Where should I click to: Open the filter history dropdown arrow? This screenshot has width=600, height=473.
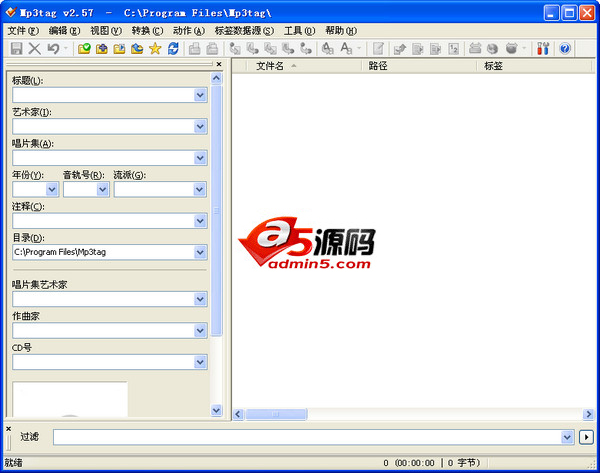pos(567,437)
